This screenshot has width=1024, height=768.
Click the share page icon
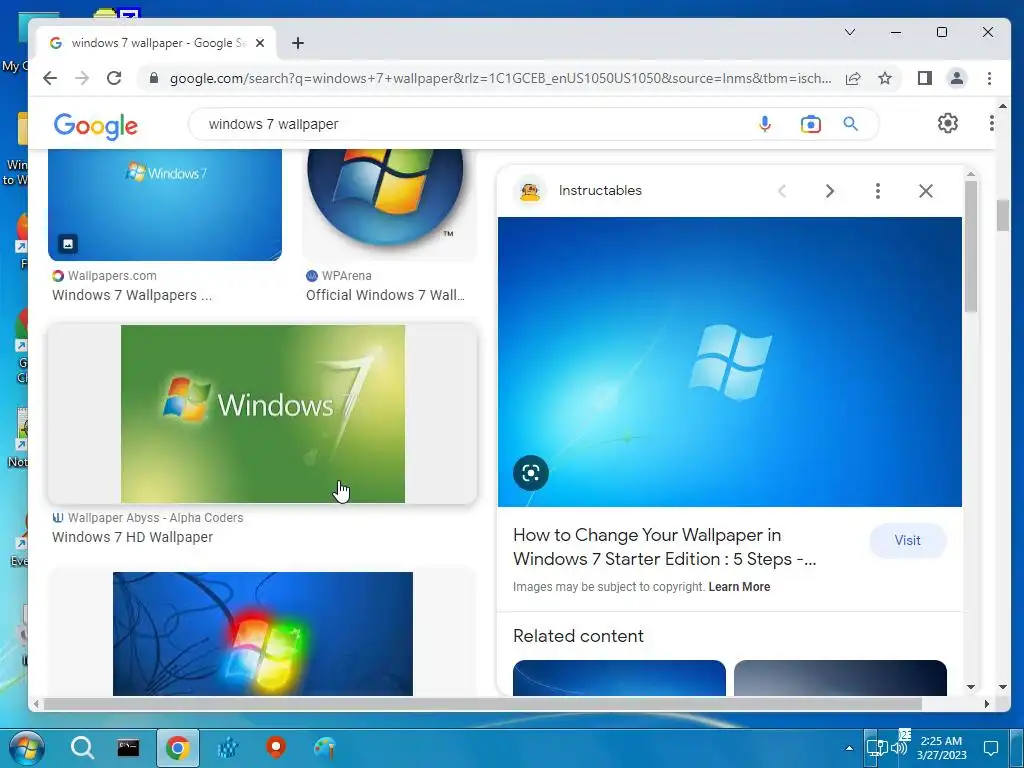(x=853, y=78)
